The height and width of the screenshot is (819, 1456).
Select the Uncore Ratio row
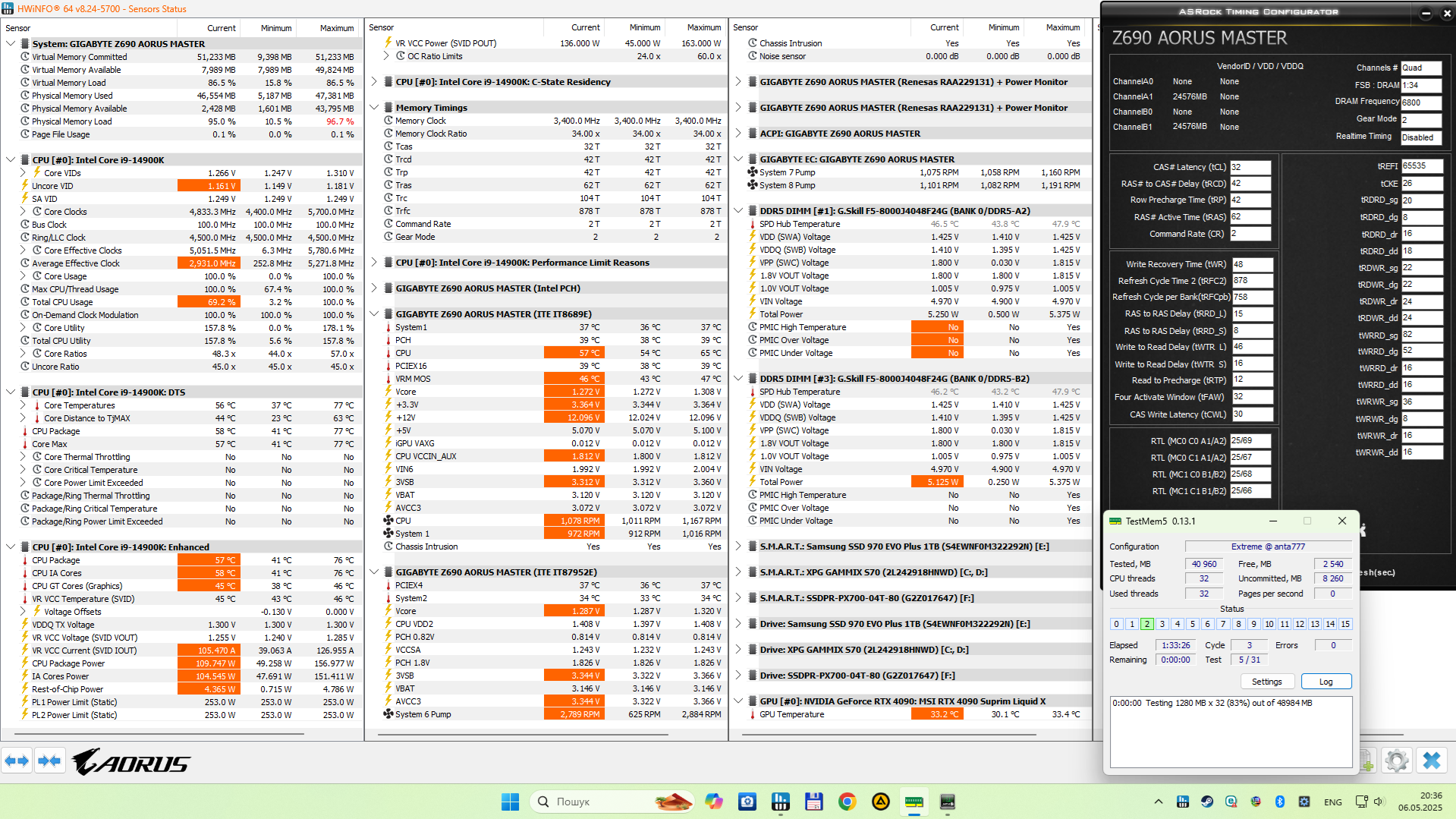tap(182, 367)
